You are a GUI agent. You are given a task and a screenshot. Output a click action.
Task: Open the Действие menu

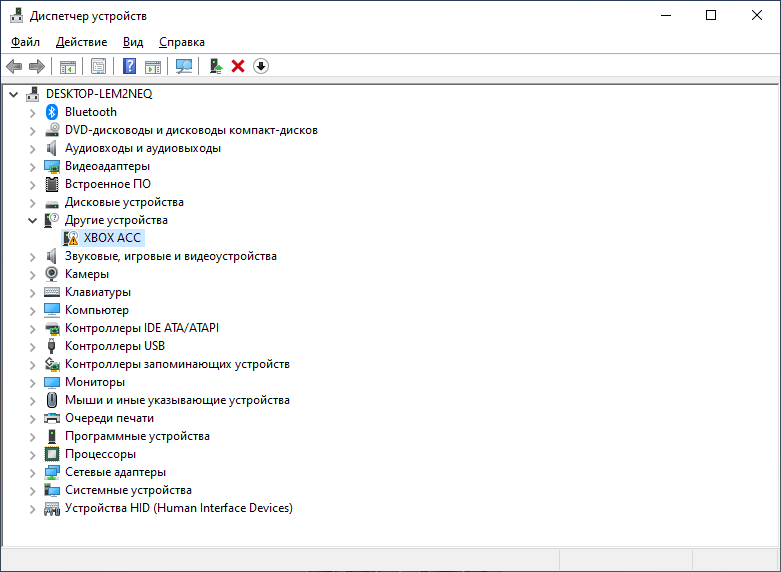tap(82, 42)
